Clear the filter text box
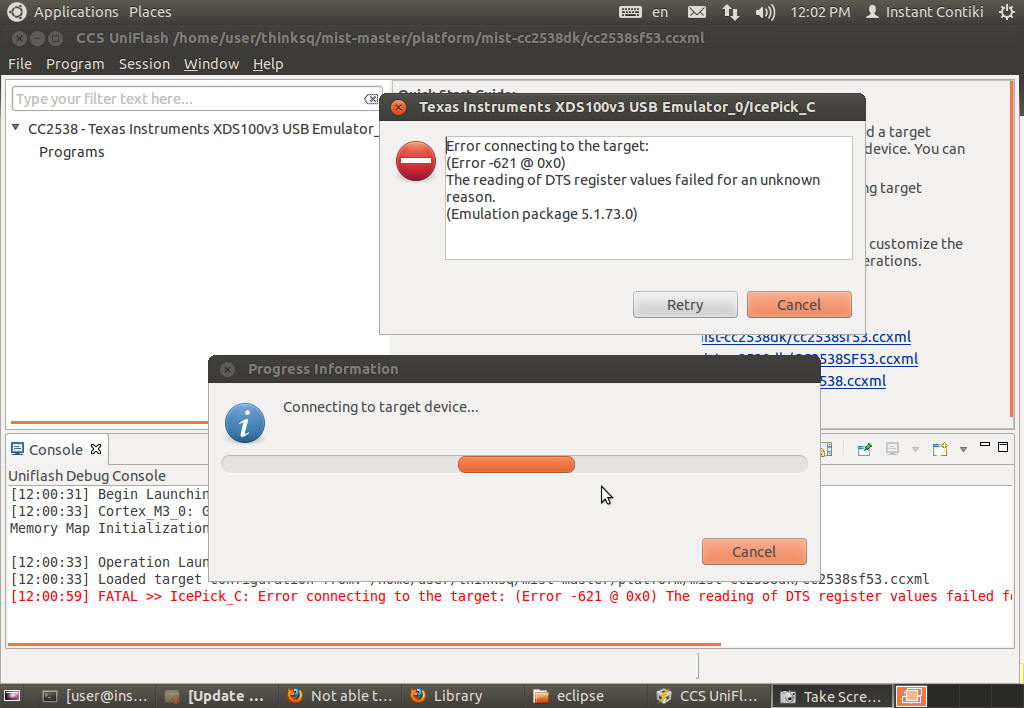Image resolution: width=1024 pixels, height=708 pixels. point(371,99)
